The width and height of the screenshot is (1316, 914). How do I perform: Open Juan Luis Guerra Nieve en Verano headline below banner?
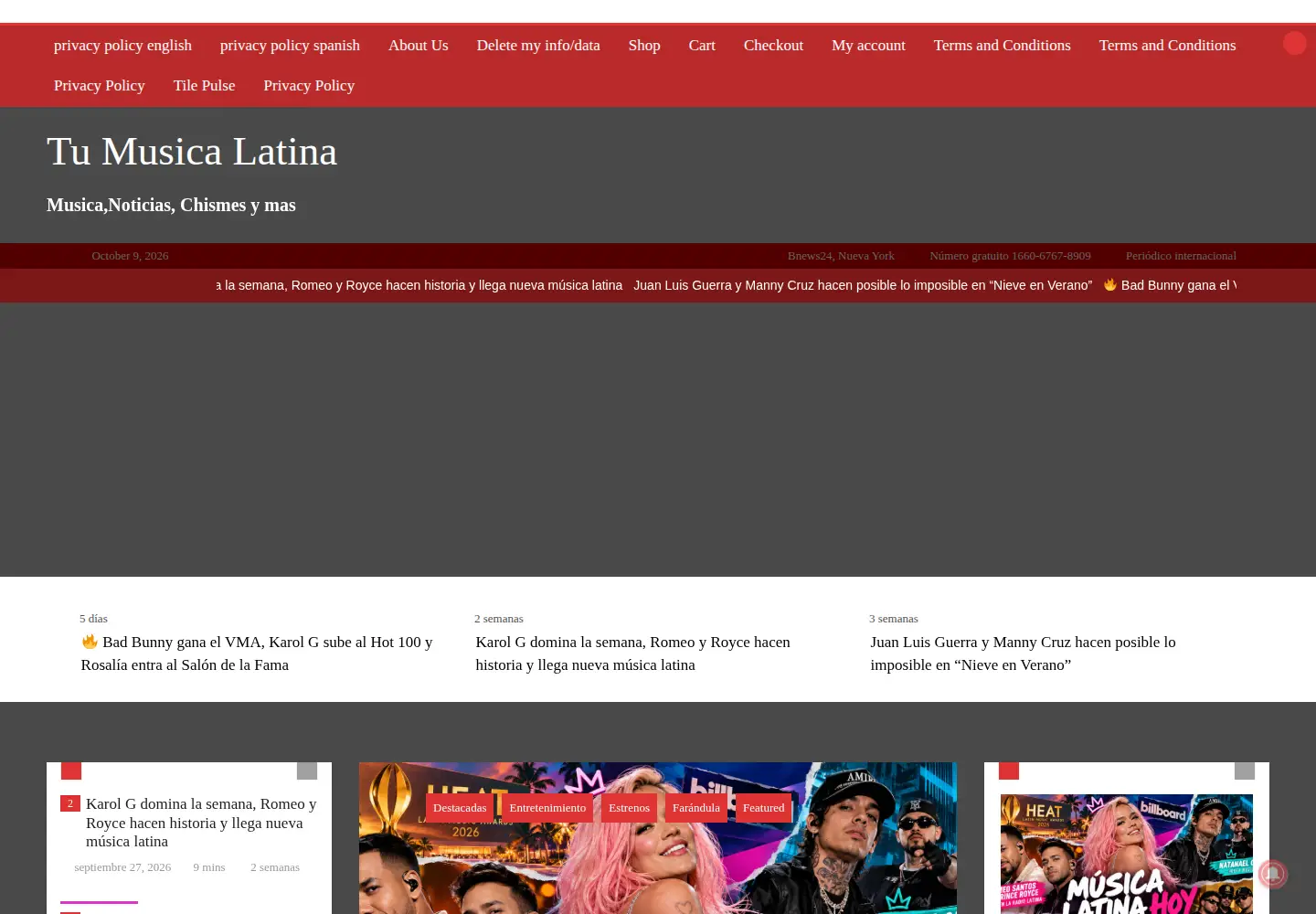[x=1023, y=654]
